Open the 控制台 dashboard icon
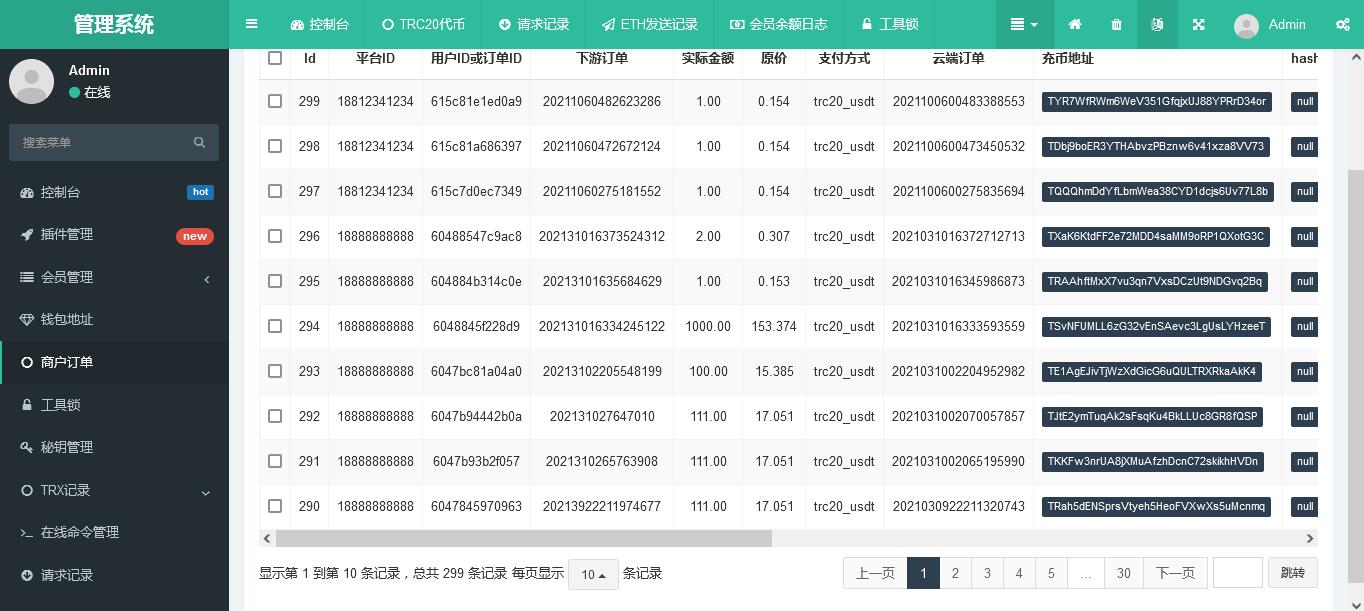1364x611 pixels. click(x=298, y=23)
